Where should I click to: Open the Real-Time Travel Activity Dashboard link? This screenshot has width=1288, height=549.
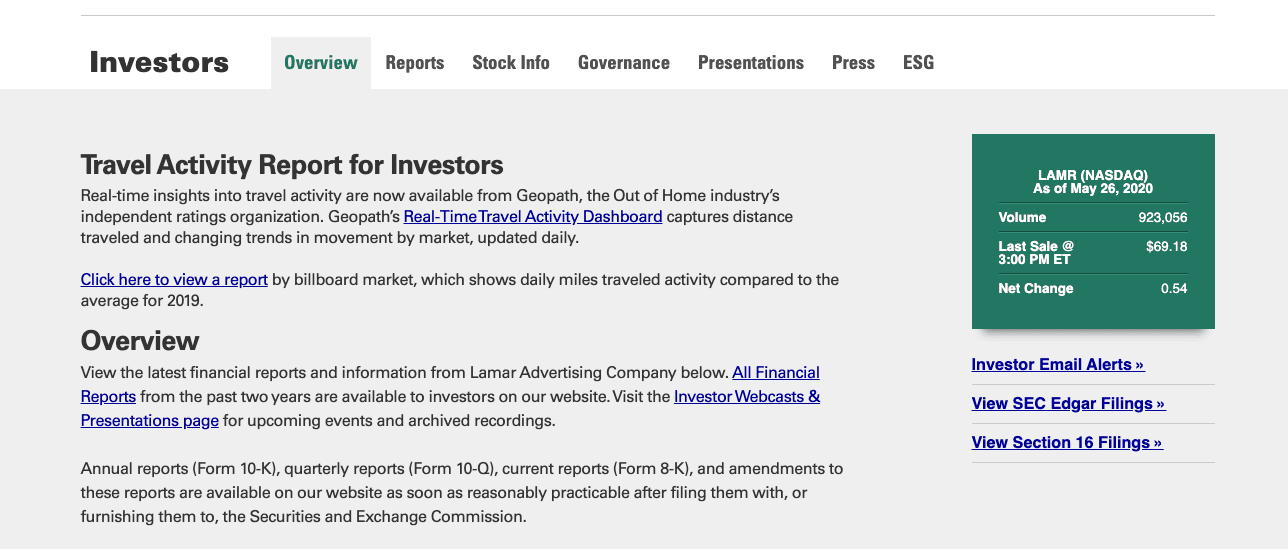(532, 216)
